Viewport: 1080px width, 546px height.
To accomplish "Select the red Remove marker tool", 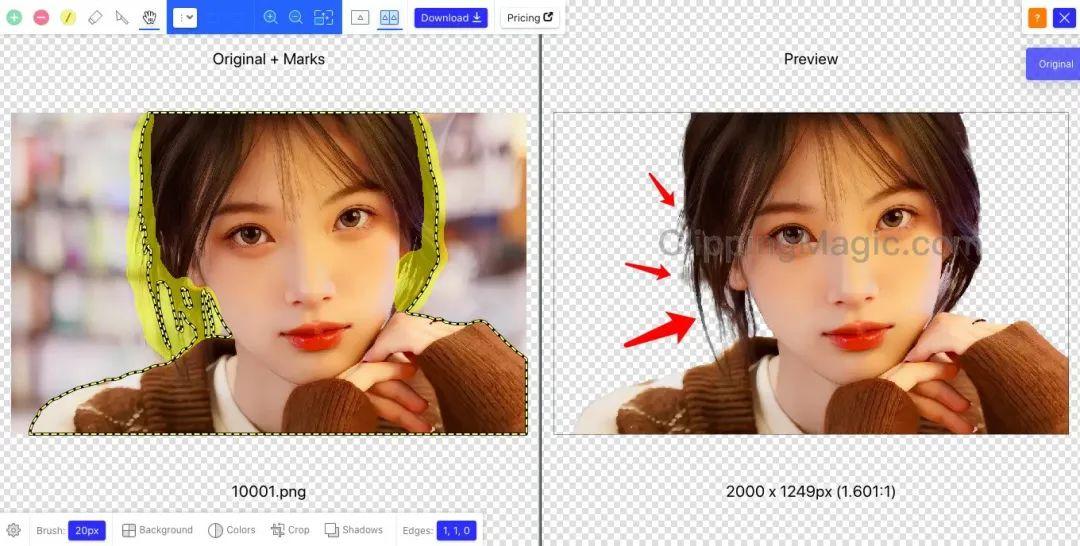I will (x=41, y=18).
